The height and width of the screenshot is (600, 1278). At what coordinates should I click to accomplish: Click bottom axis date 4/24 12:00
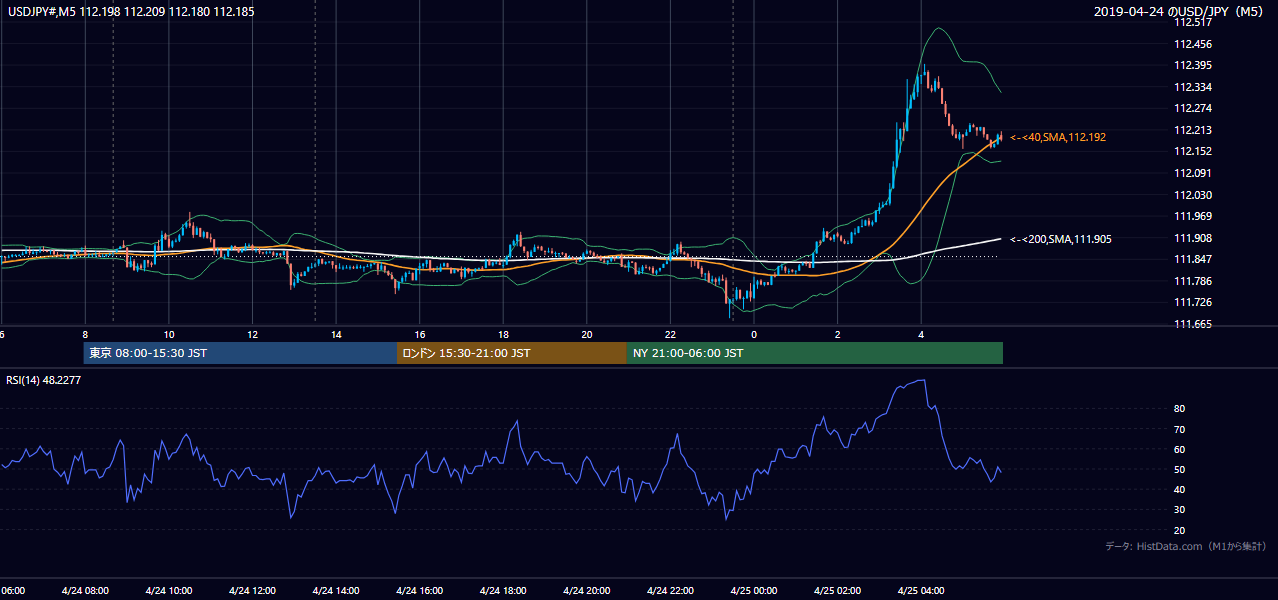click(x=252, y=591)
